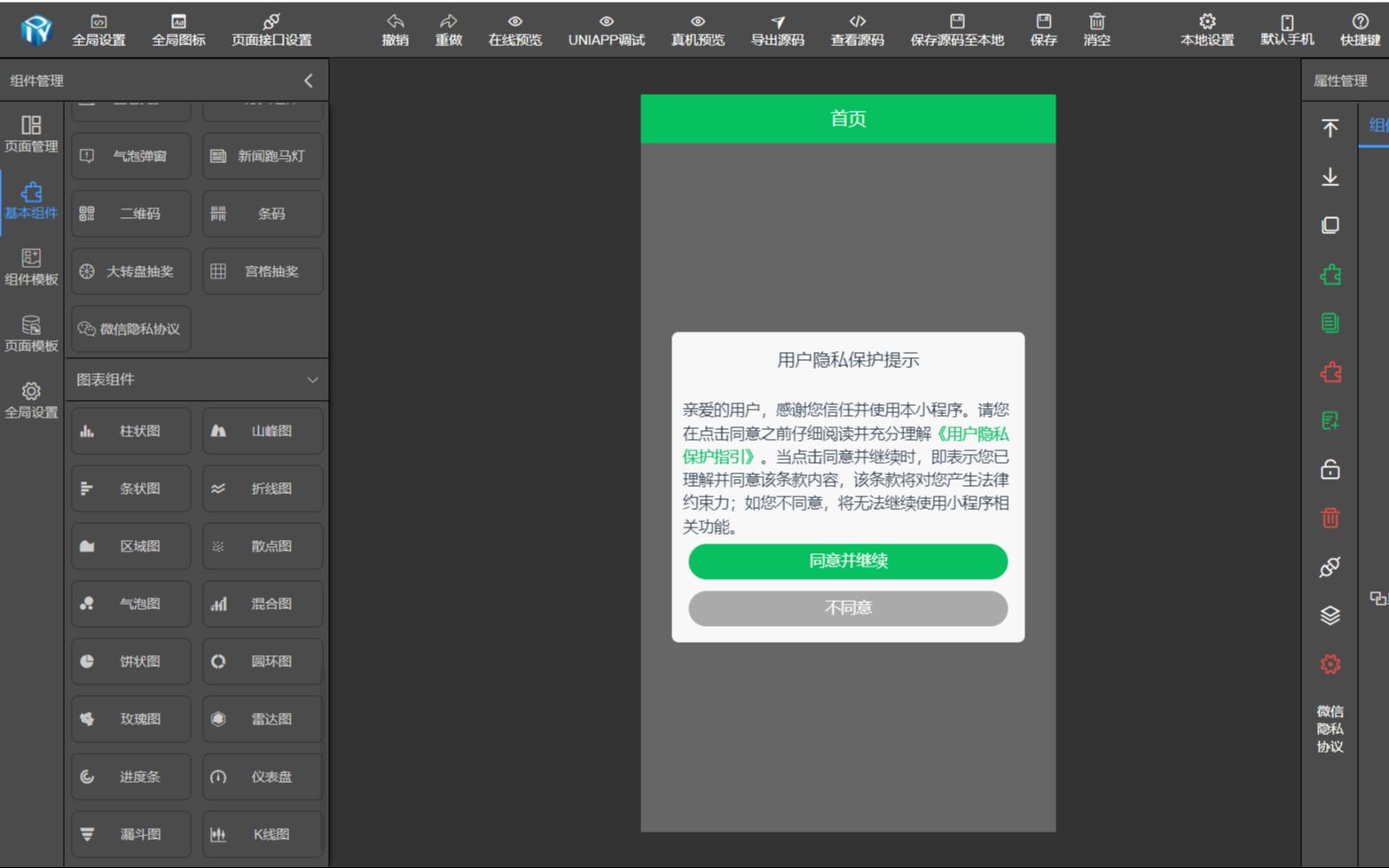Image resolution: width=1389 pixels, height=868 pixels.
Task: Open the layers stack icon
Action: pyautogui.click(x=1330, y=615)
